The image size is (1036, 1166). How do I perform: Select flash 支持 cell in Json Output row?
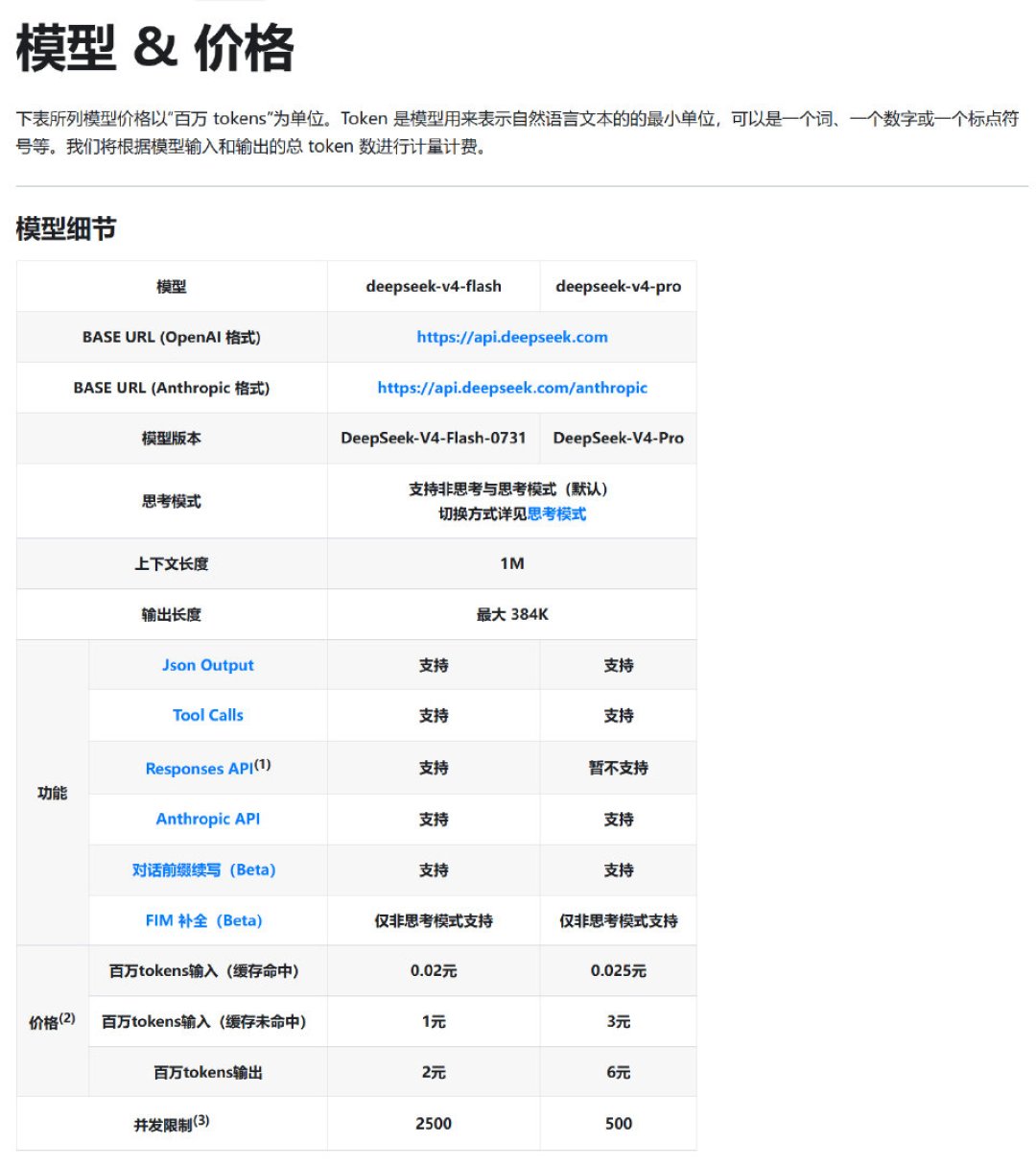434,665
